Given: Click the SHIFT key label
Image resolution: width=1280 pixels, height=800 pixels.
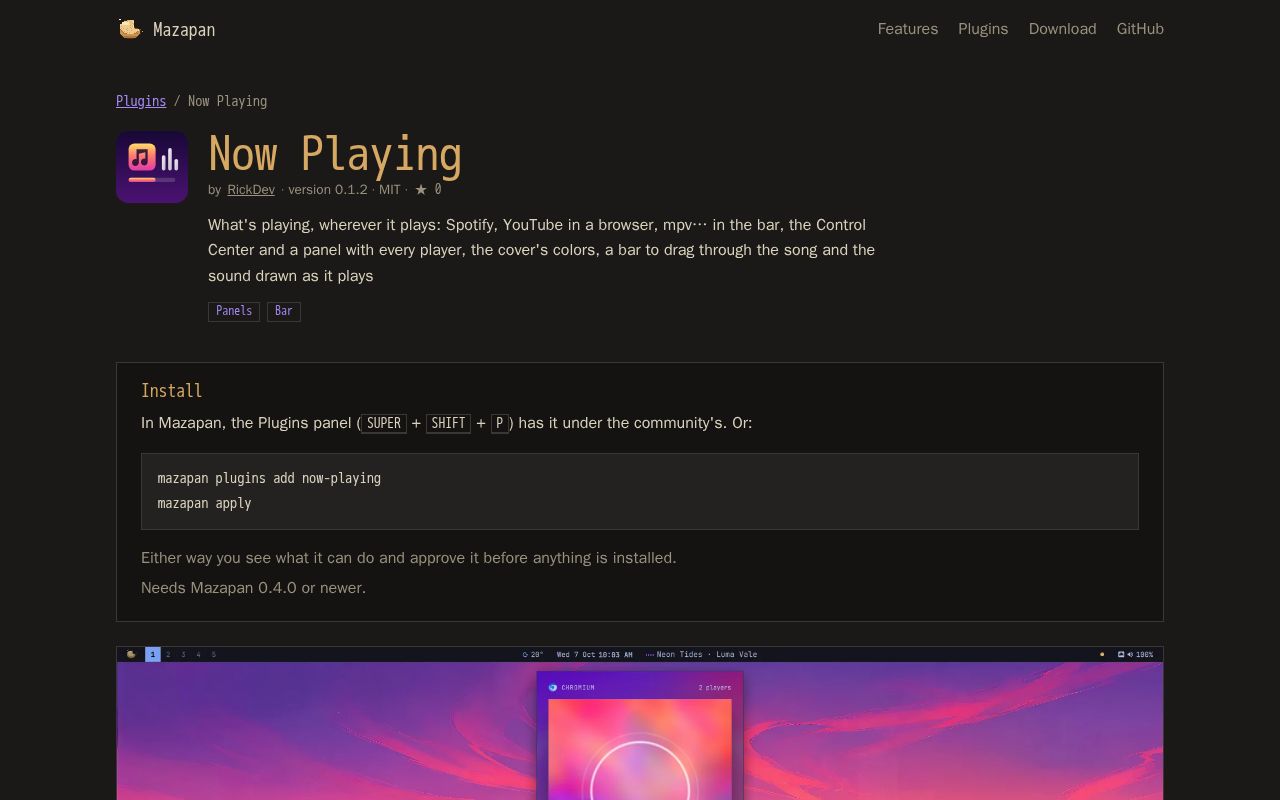Looking at the screenshot, I should point(448,423).
